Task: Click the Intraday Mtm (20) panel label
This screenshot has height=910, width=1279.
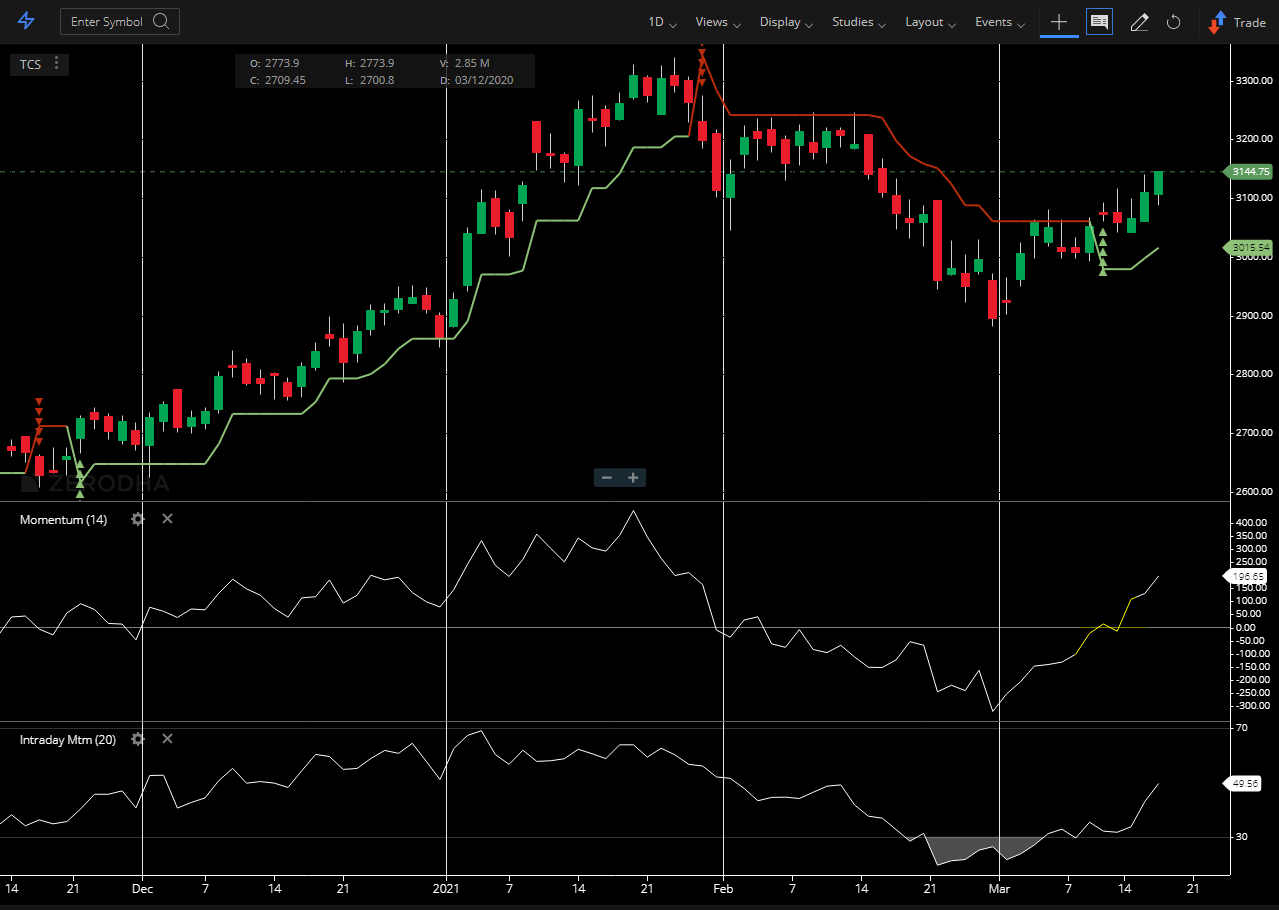Action: tap(68, 739)
